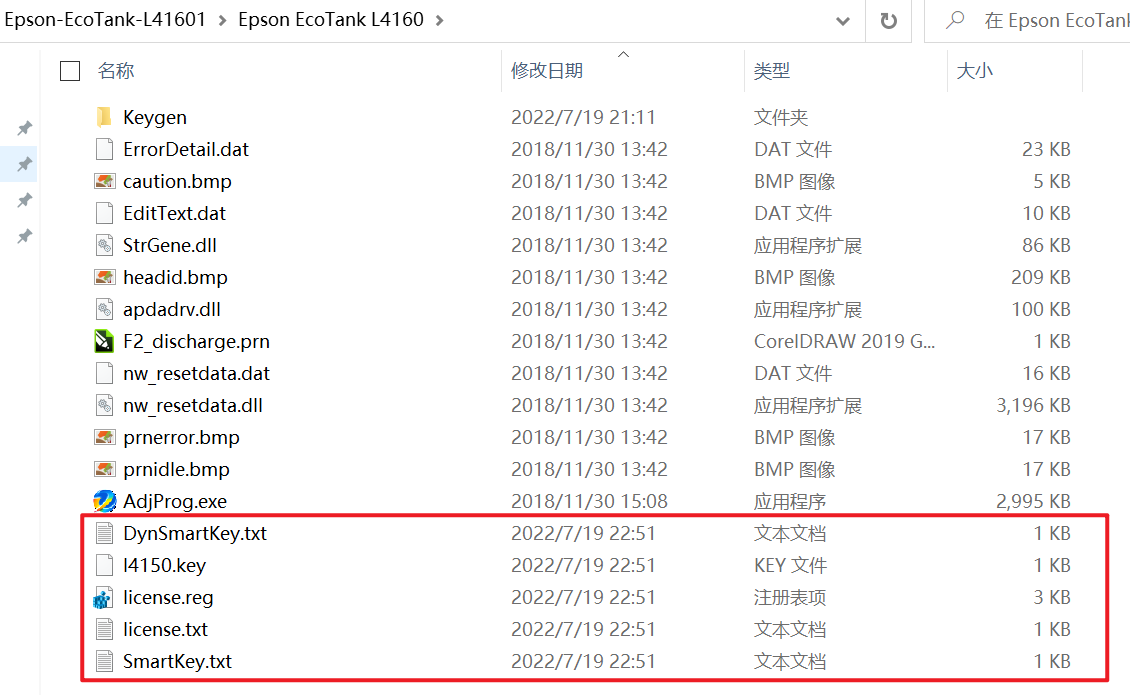
Task: Select file name nw_resetdata.dat
Action: (x=196, y=373)
